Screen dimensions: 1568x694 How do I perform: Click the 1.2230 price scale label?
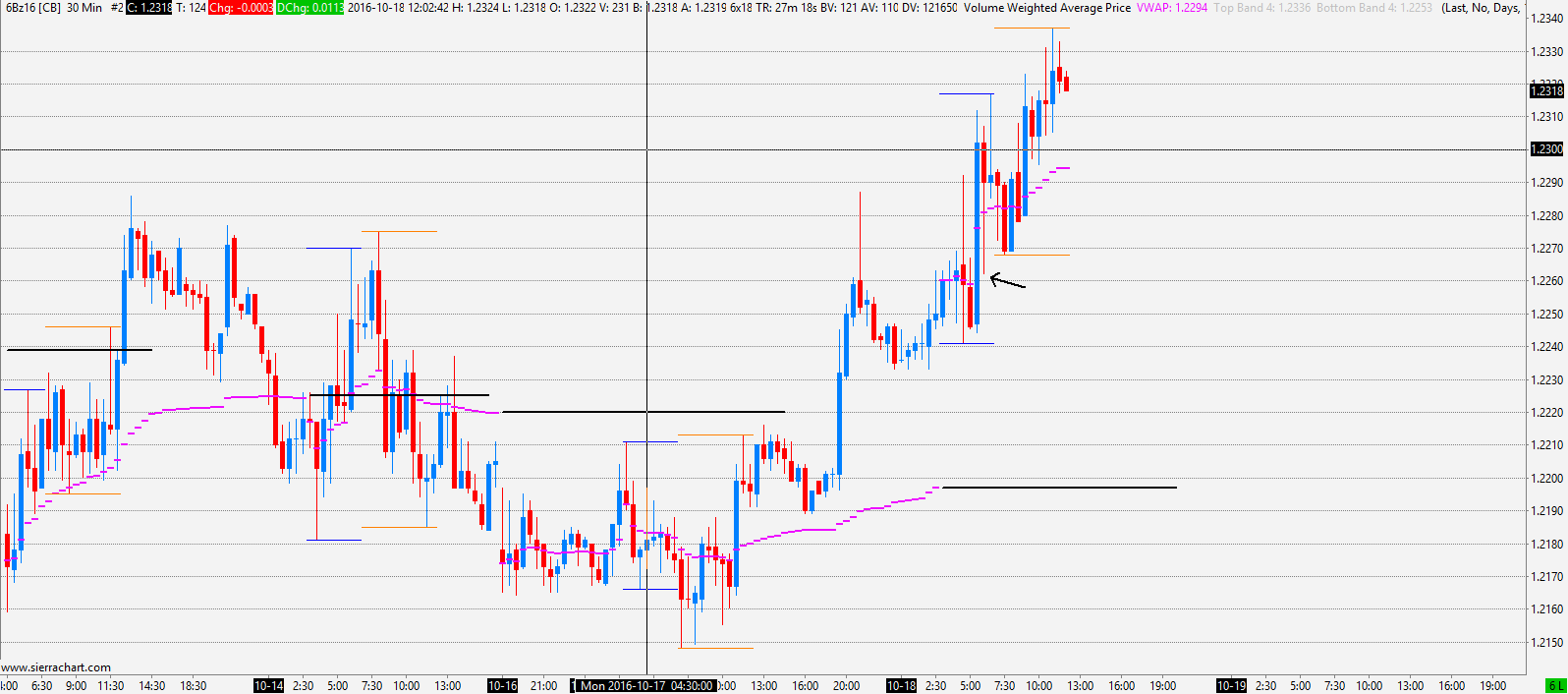click(x=1547, y=380)
